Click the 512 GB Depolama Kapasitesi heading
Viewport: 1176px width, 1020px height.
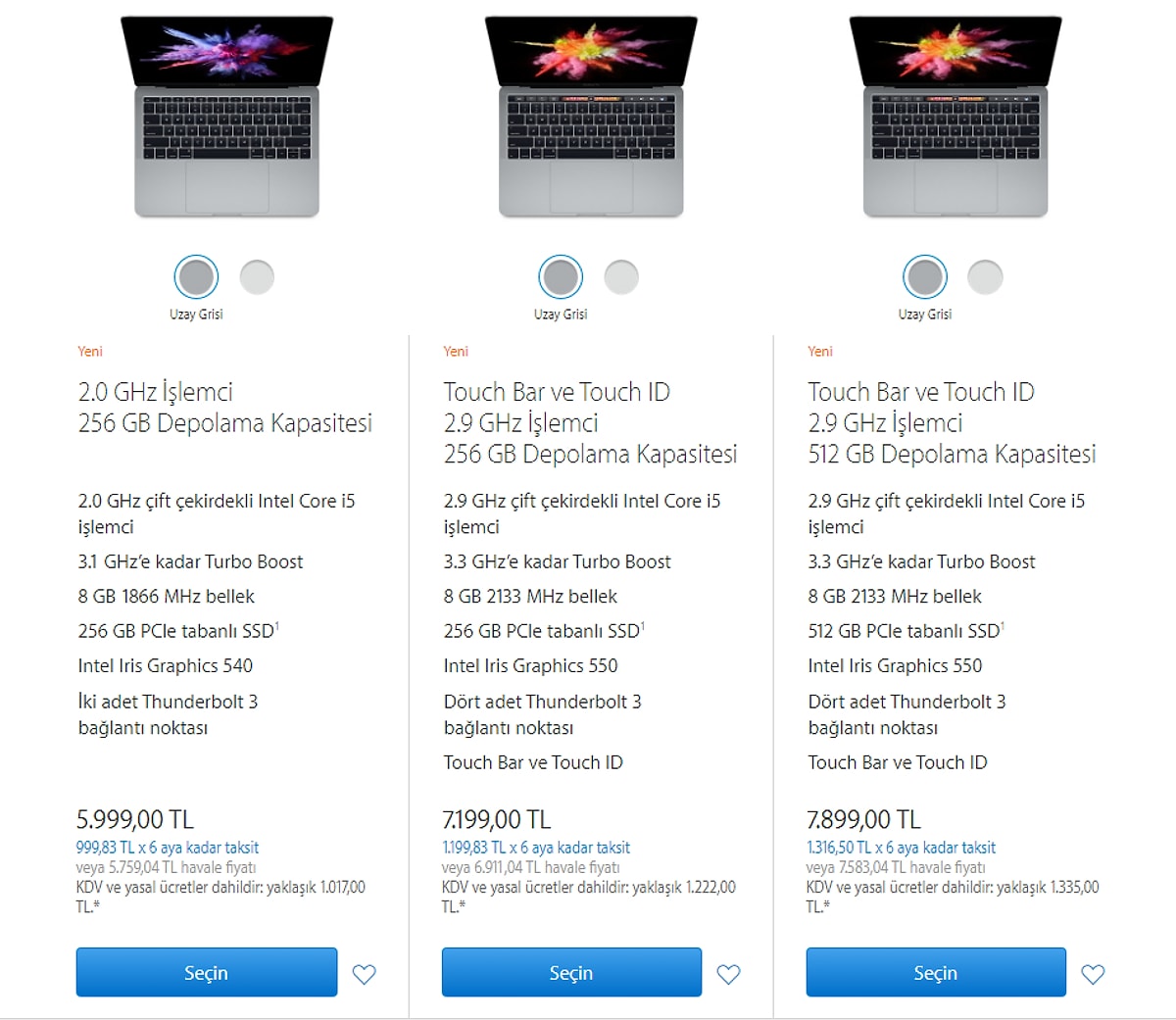pyautogui.click(x=952, y=454)
